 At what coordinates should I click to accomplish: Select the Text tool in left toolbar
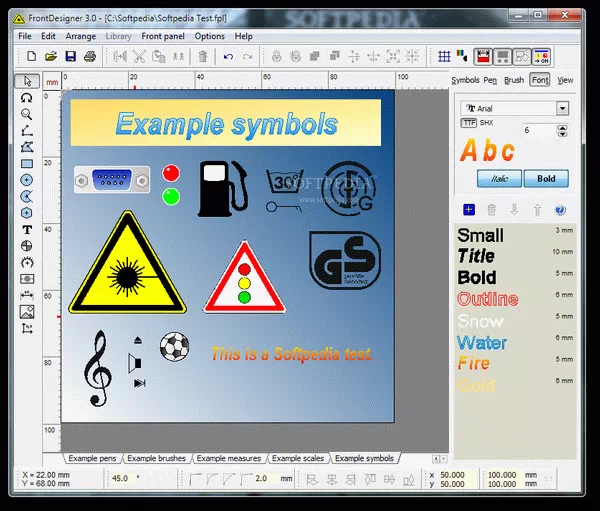(x=26, y=229)
